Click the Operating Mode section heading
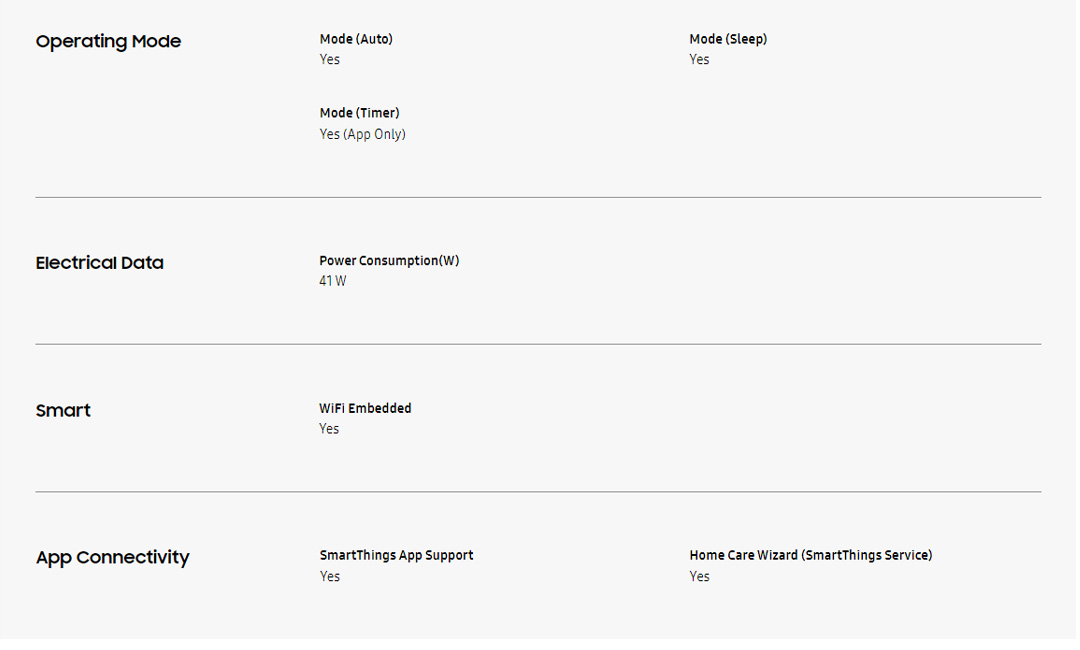The image size is (1080, 650). coord(108,41)
